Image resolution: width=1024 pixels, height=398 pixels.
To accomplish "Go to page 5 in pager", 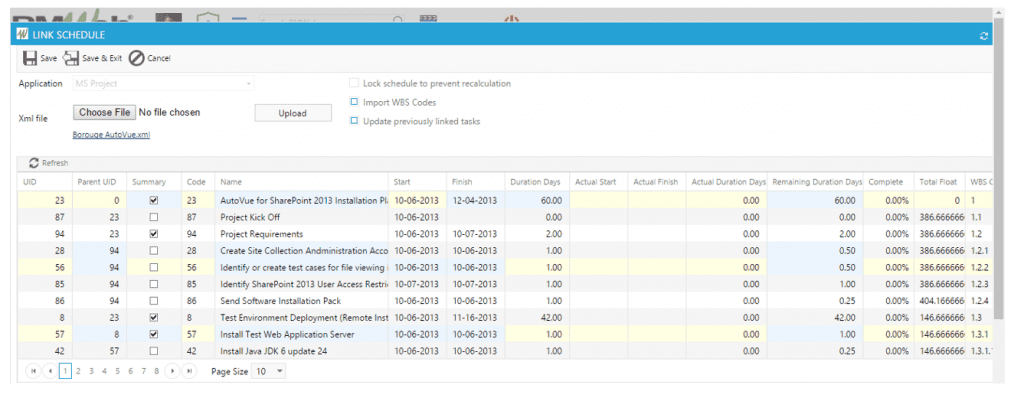I will 118,371.
